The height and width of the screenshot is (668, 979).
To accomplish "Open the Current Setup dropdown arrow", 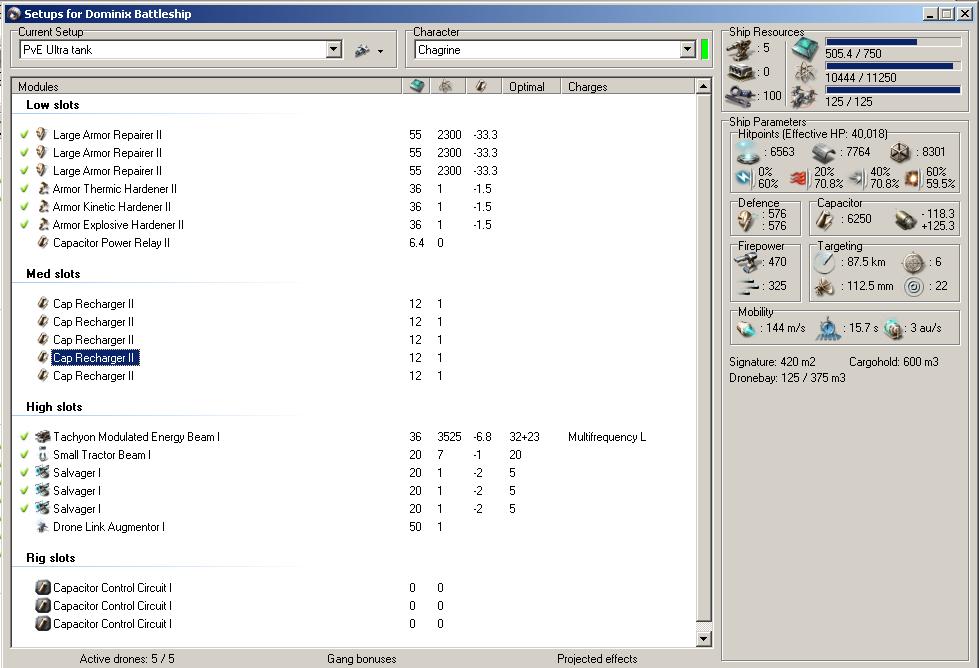I will coord(334,49).
